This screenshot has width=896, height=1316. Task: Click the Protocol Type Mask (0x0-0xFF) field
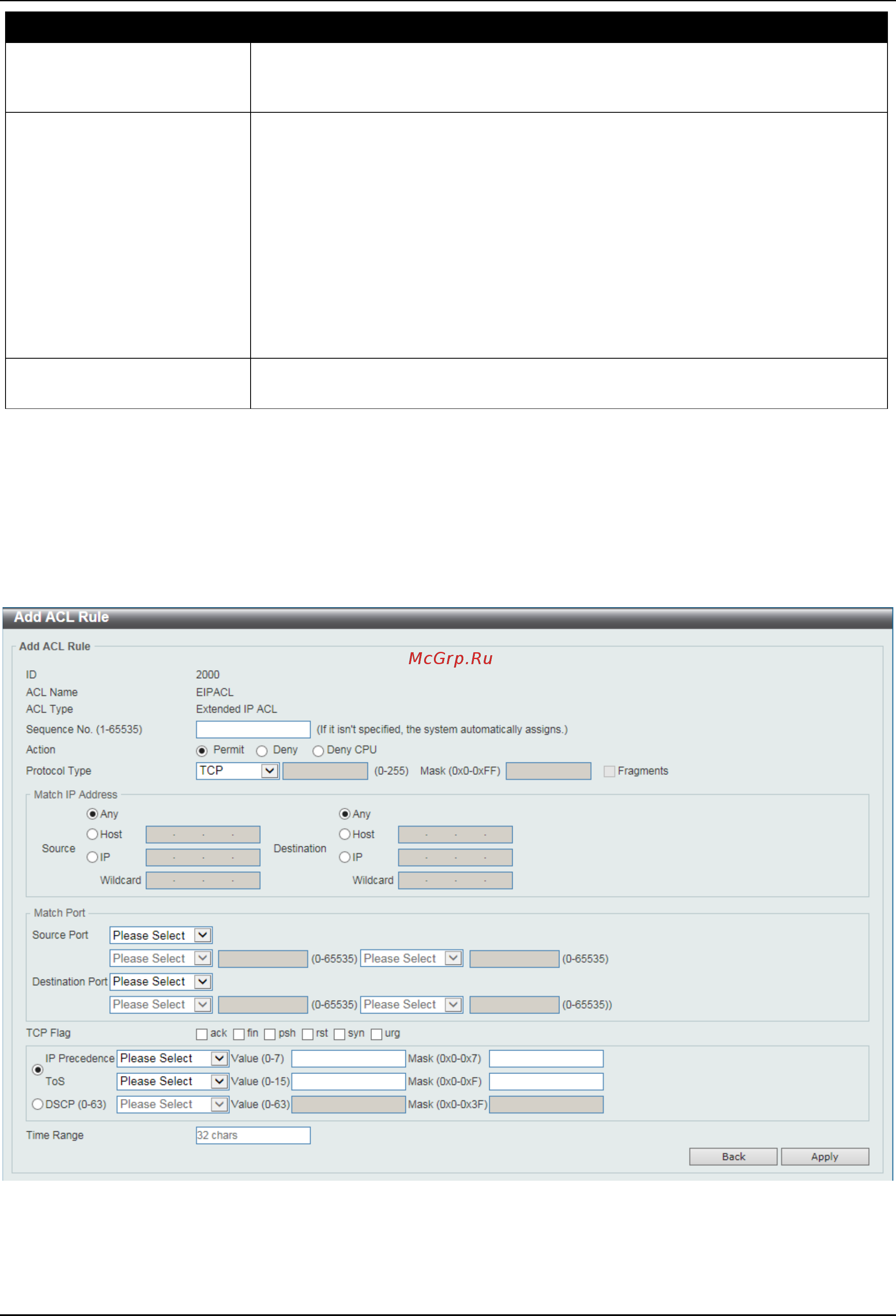coord(548,771)
